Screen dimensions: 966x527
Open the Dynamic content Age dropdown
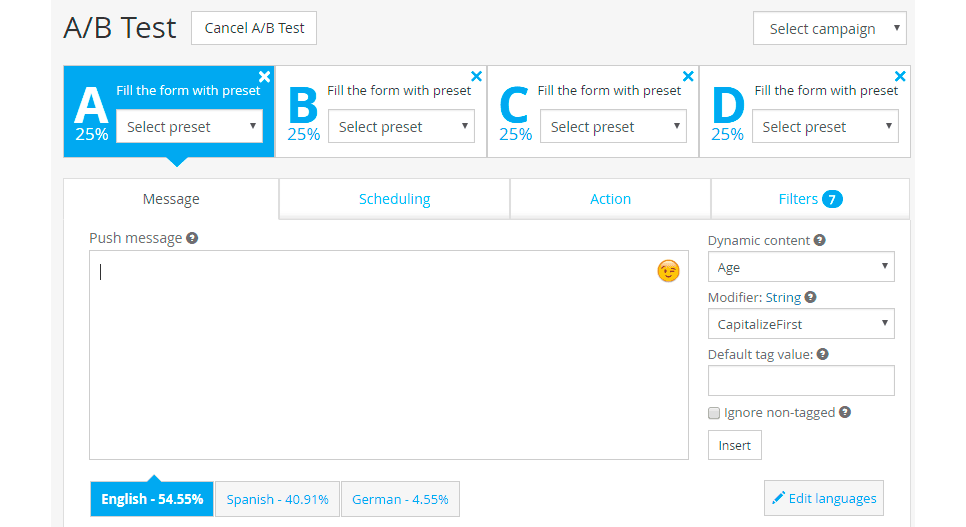click(802, 267)
